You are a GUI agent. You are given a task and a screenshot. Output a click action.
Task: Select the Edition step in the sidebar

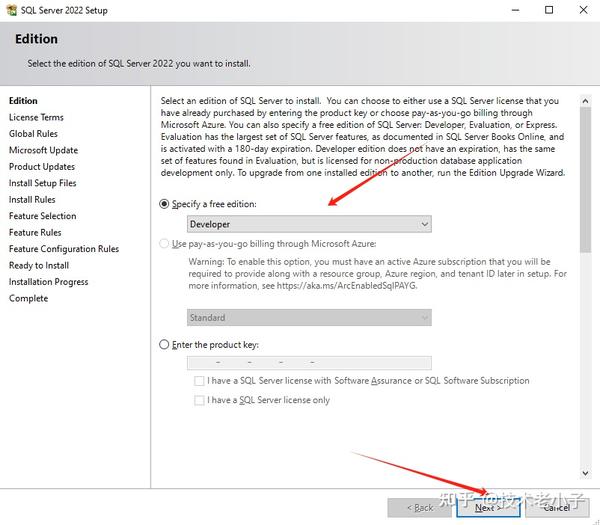(x=23, y=101)
